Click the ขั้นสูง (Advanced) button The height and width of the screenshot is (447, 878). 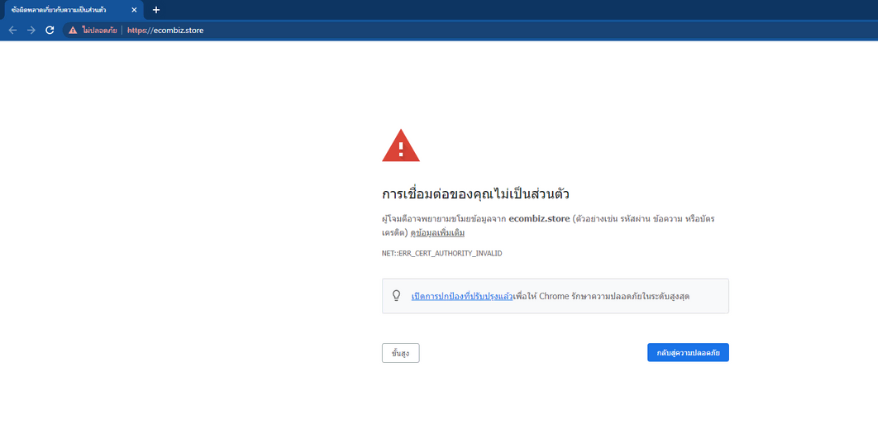(400, 353)
